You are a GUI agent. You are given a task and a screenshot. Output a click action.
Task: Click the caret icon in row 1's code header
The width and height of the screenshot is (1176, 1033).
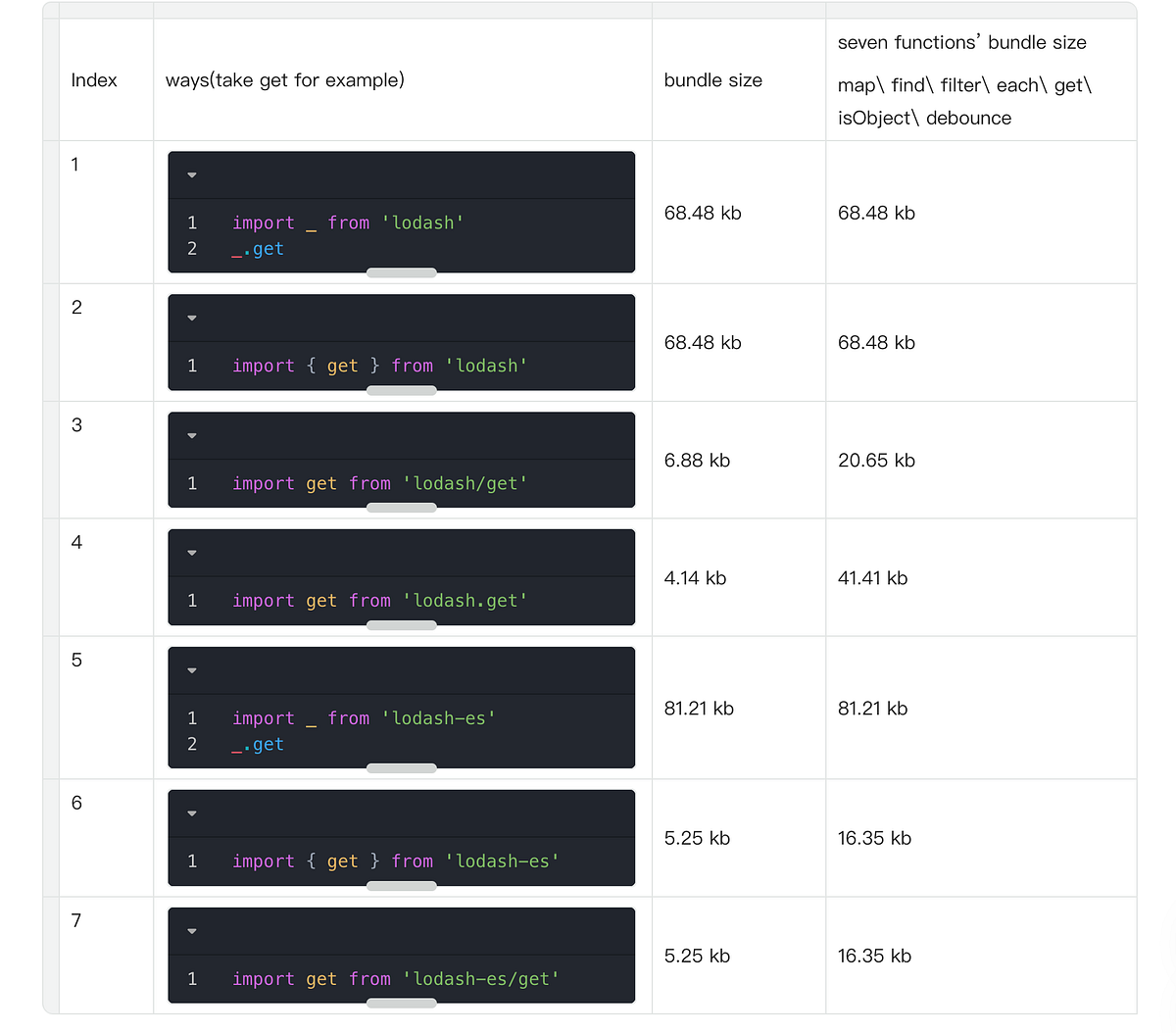point(192,173)
